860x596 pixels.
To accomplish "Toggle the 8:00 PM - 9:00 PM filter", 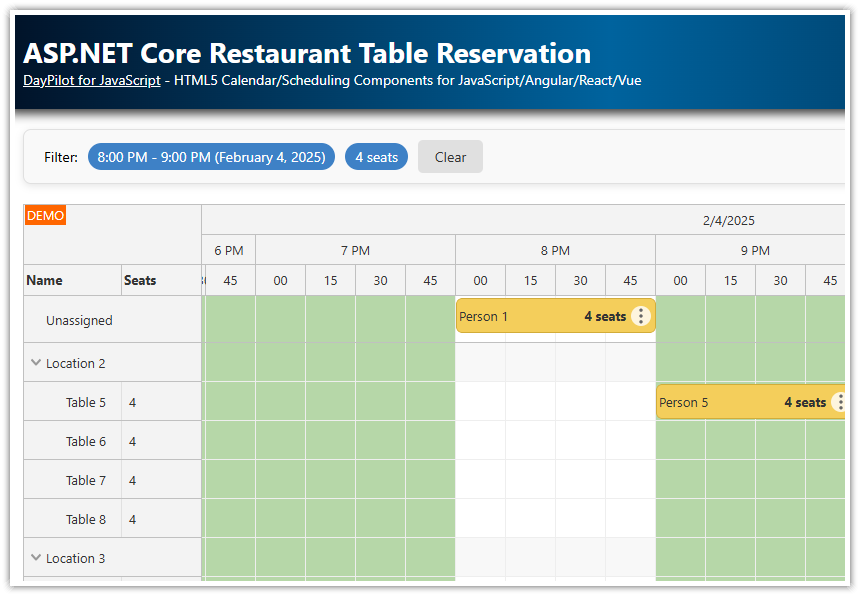I will click(211, 156).
